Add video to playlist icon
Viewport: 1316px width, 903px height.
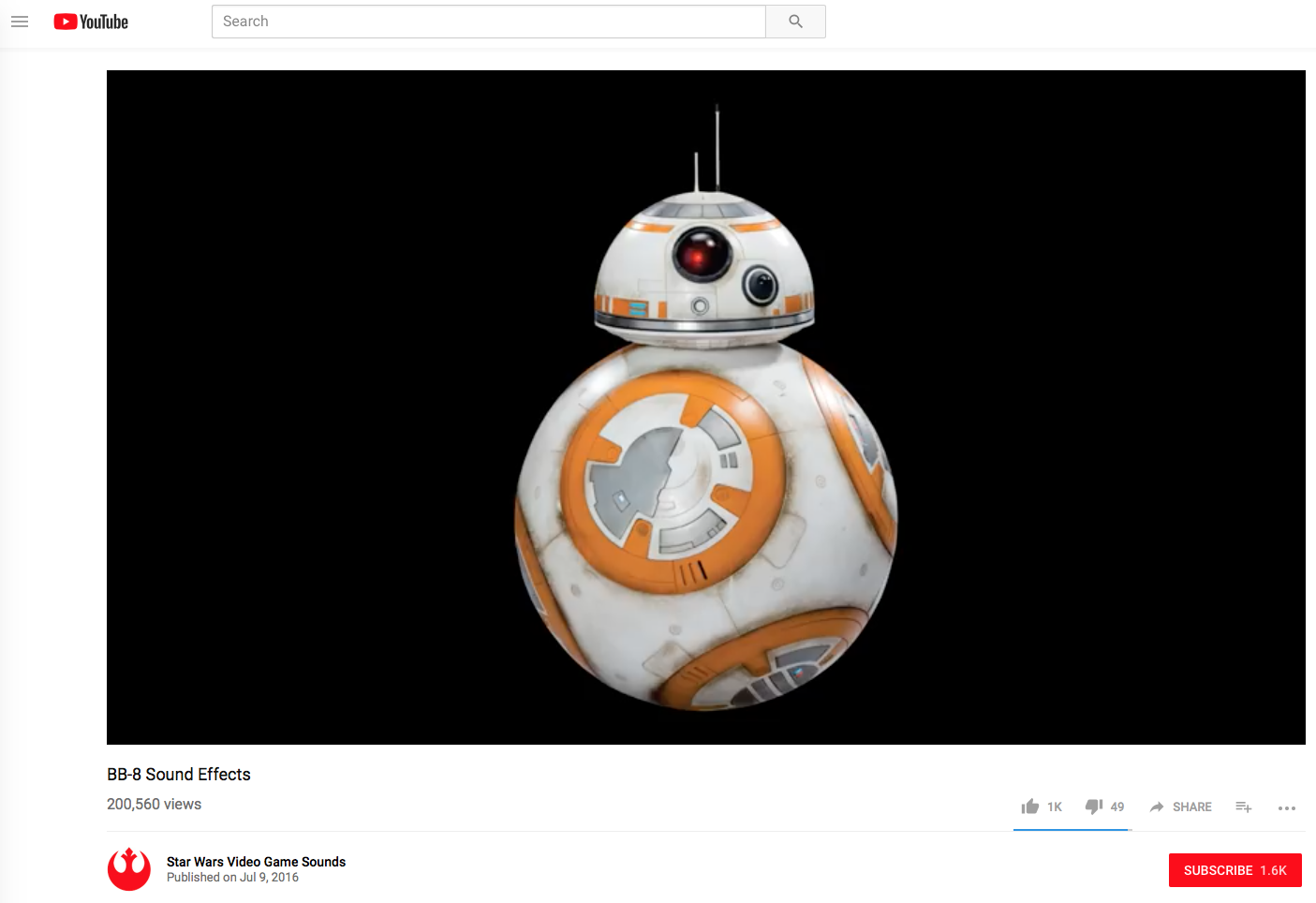tap(1244, 807)
